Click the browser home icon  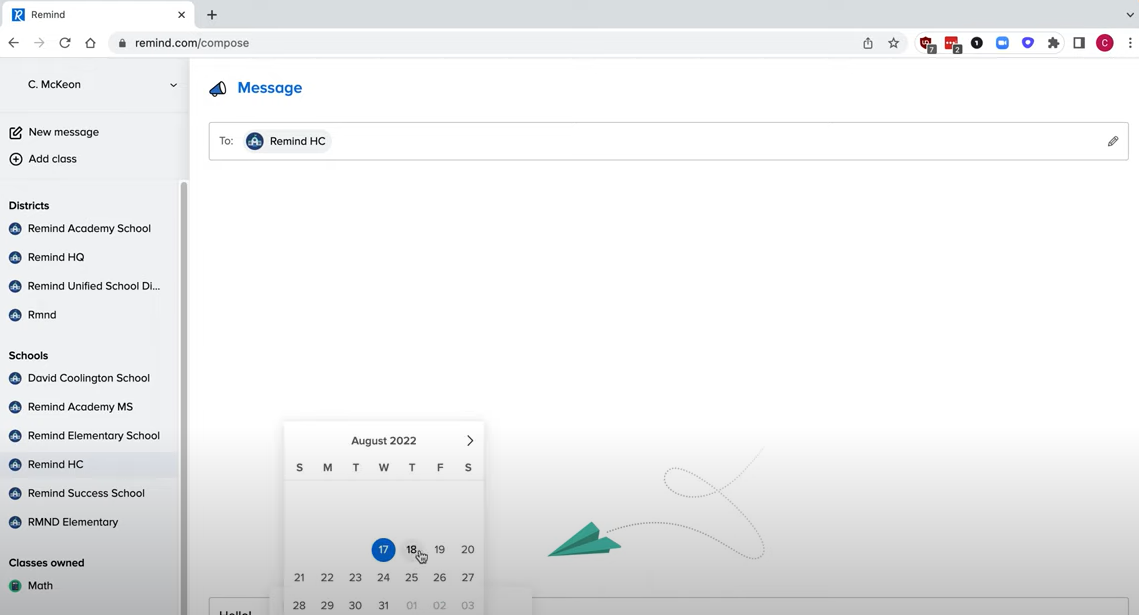tap(90, 43)
